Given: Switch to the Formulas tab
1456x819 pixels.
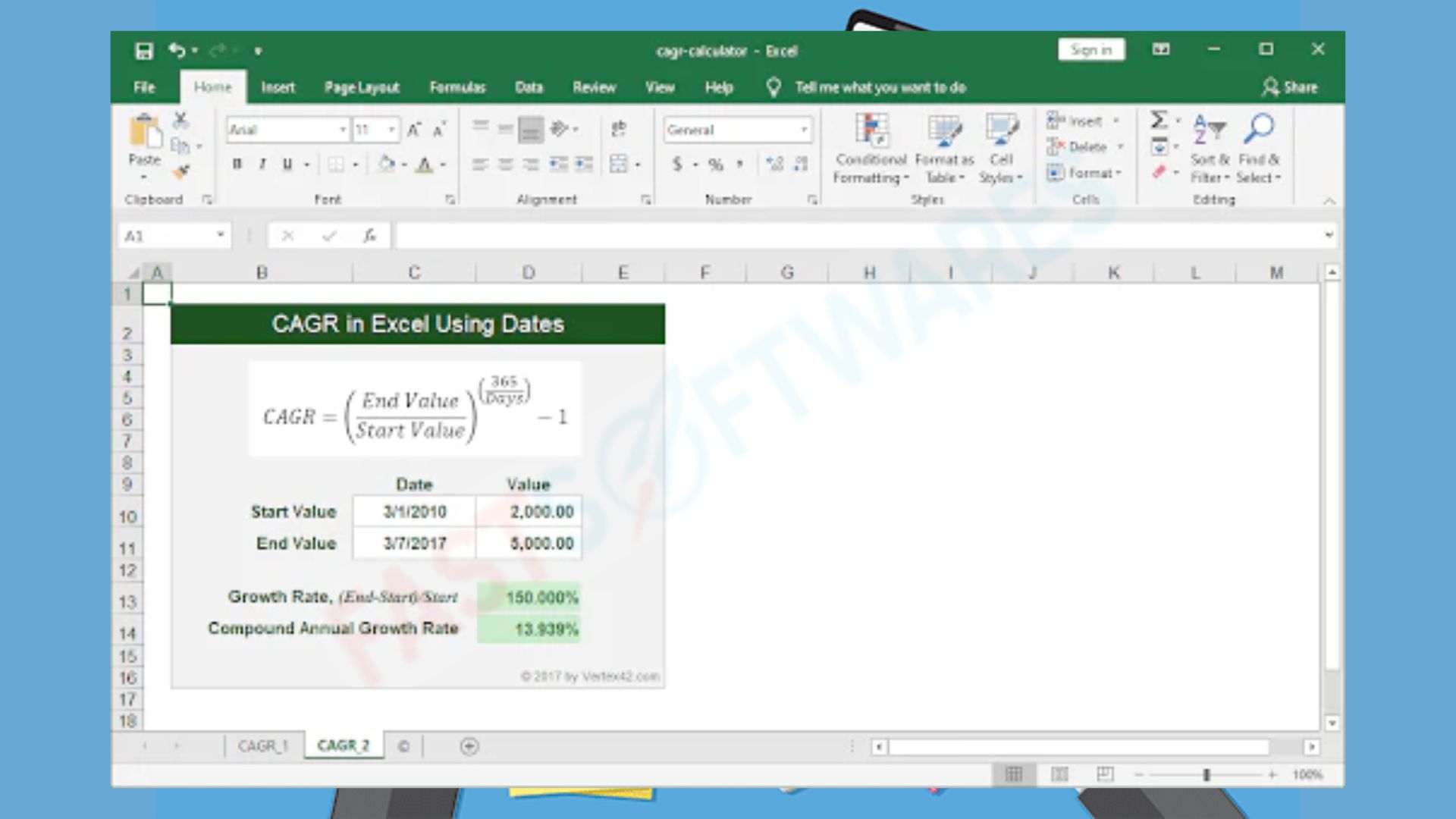Looking at the screenshot, I should click(457, 87).
